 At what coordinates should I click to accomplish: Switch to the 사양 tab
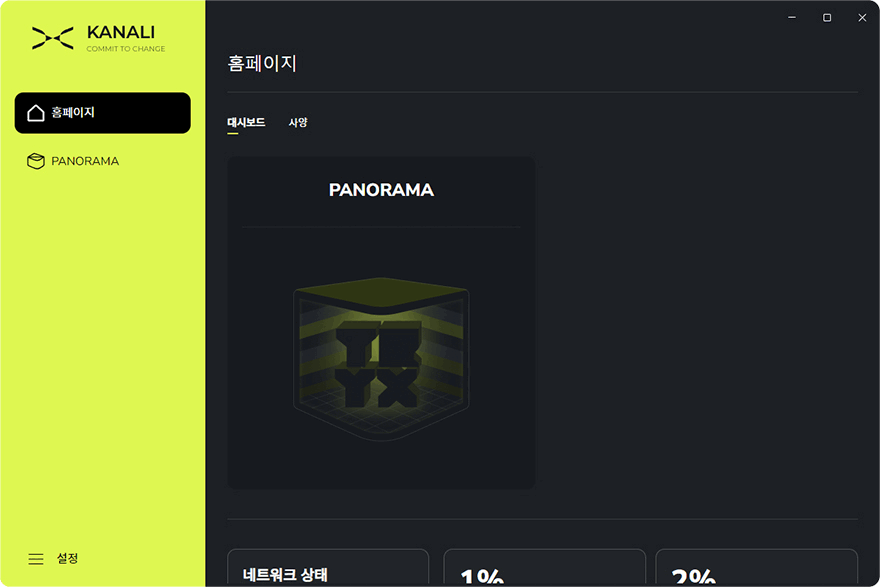(x=297, y=122)
